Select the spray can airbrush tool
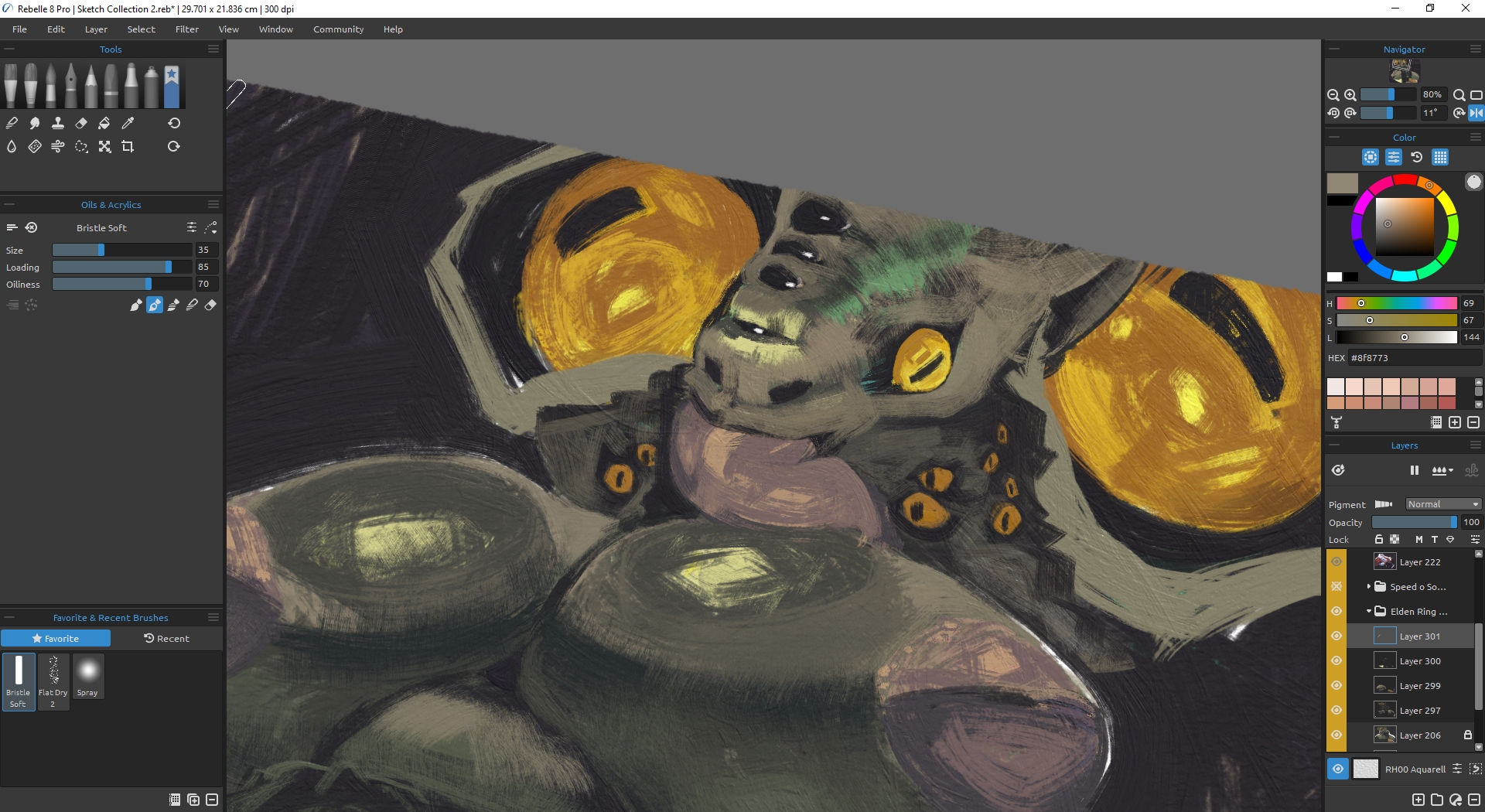1485x812 pixels. (x=152, y=86)
